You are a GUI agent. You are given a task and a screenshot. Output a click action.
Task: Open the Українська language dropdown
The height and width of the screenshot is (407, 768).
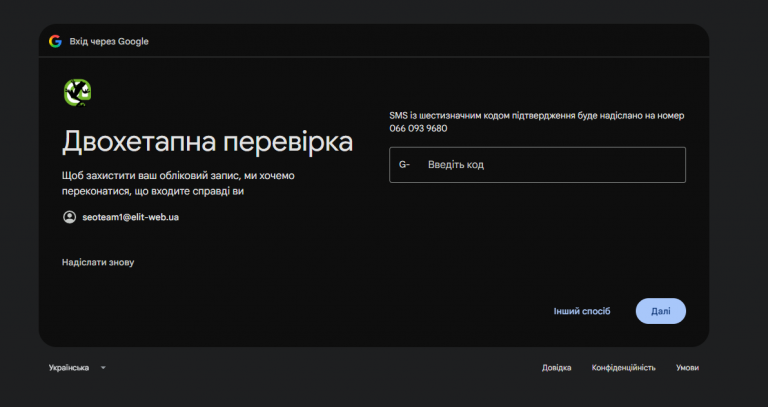coord(77,368)
